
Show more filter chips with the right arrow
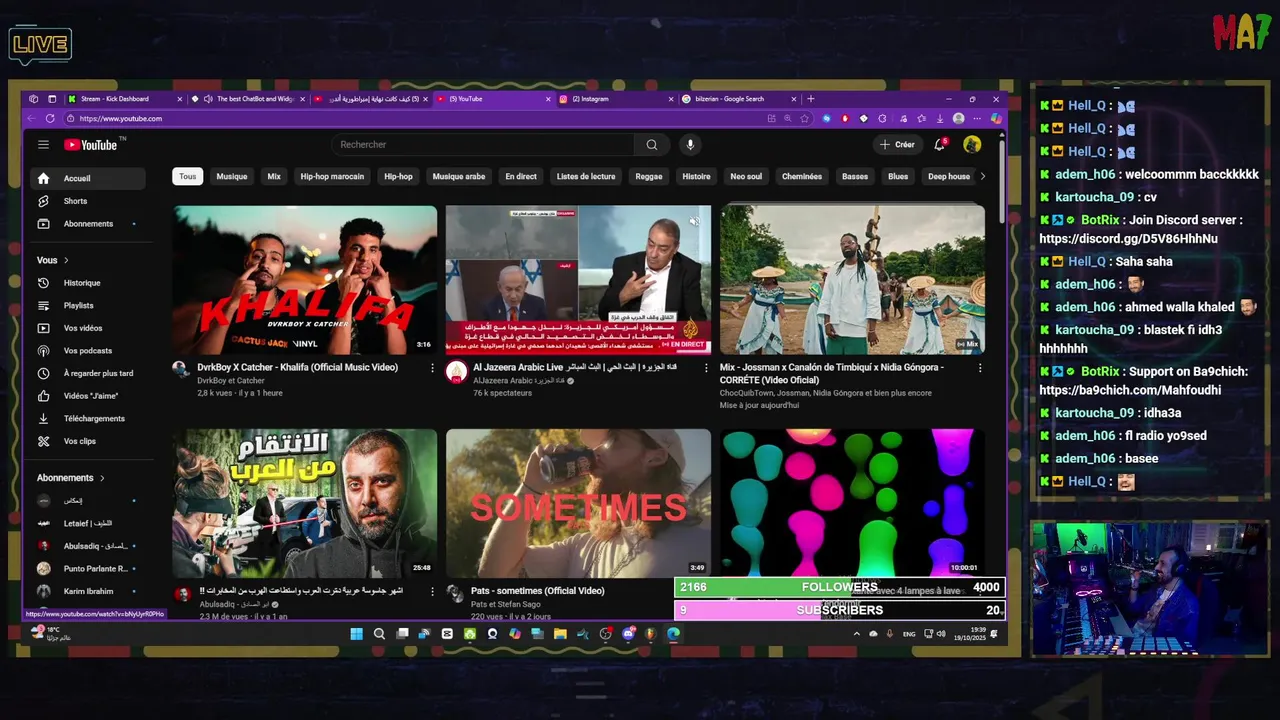pyautogui.click(x=982, y=177)
